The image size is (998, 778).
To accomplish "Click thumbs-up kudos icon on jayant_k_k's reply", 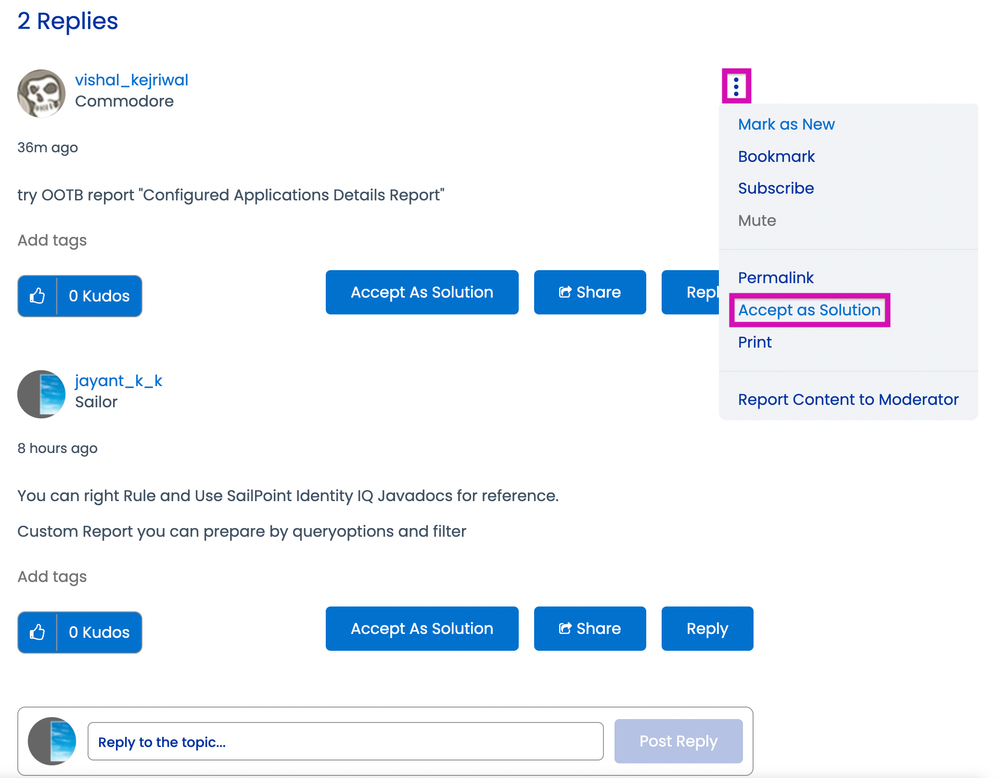I will point(38,632).
